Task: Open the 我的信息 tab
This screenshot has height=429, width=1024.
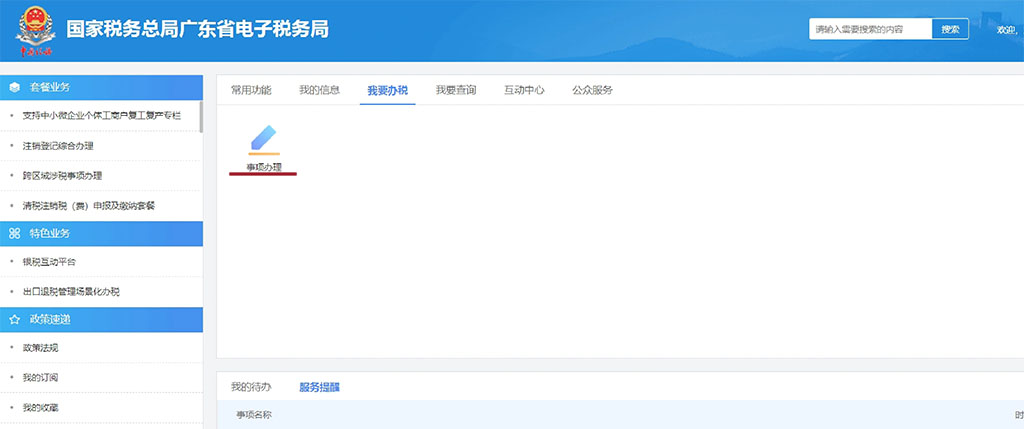Action: click(x=319, y=90)
